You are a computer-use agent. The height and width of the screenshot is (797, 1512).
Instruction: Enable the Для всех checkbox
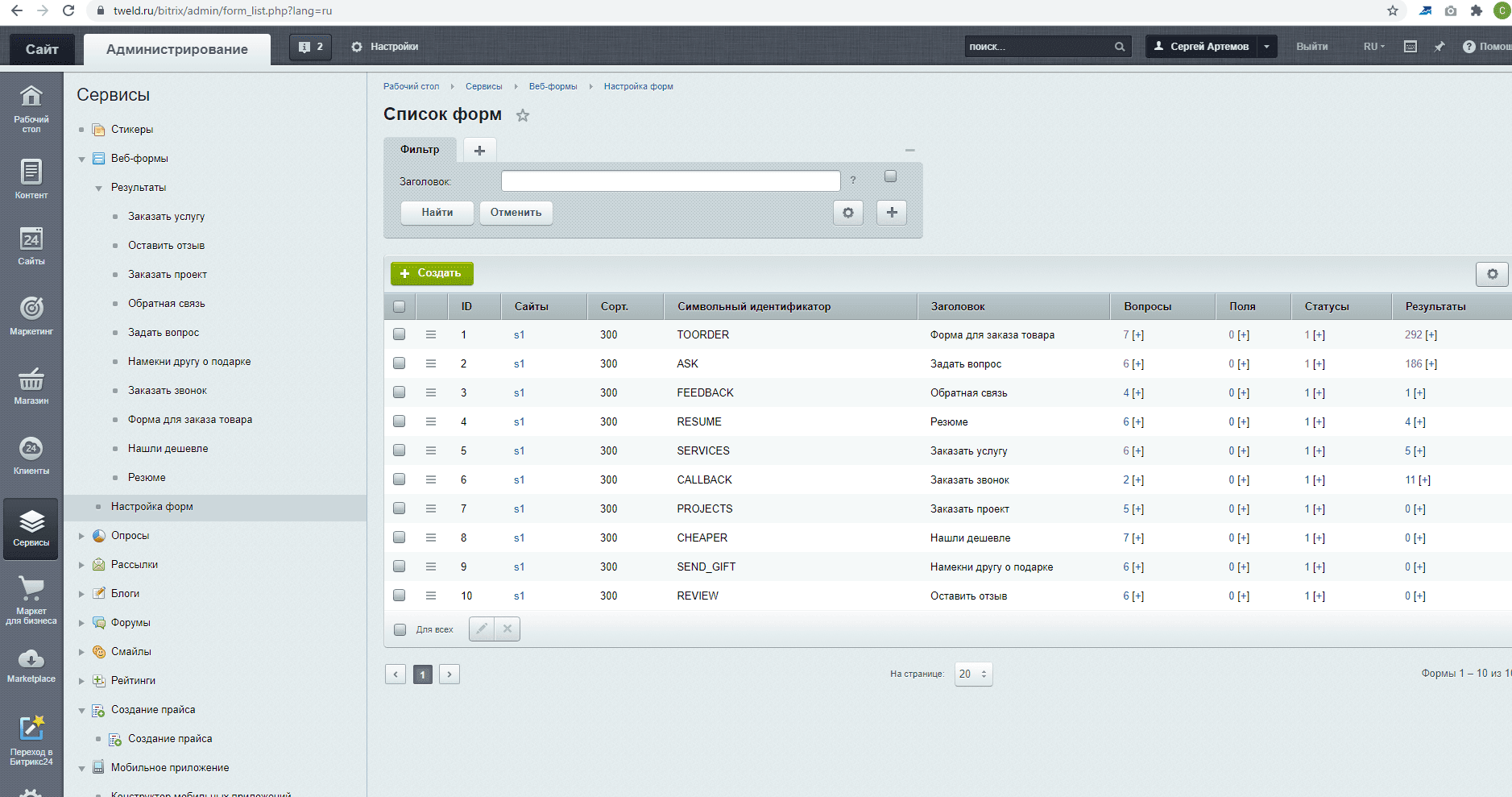(x=400, y=629)
